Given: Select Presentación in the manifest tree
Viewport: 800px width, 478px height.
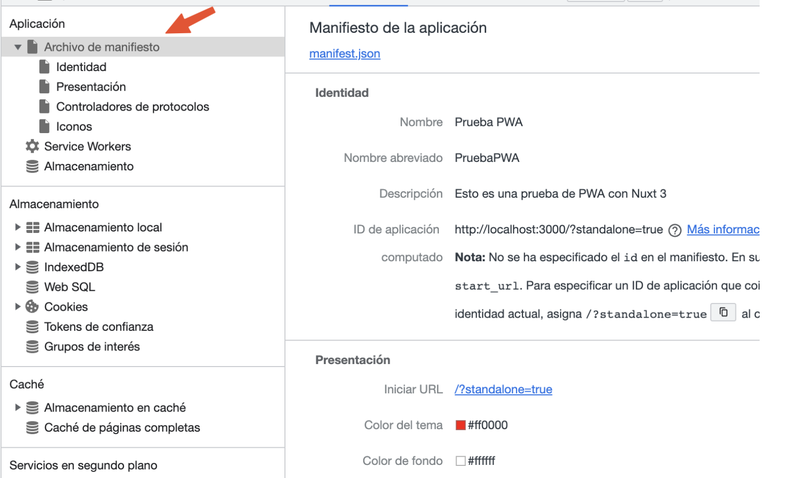Looking at the screenshot, I should coord(91,87).
